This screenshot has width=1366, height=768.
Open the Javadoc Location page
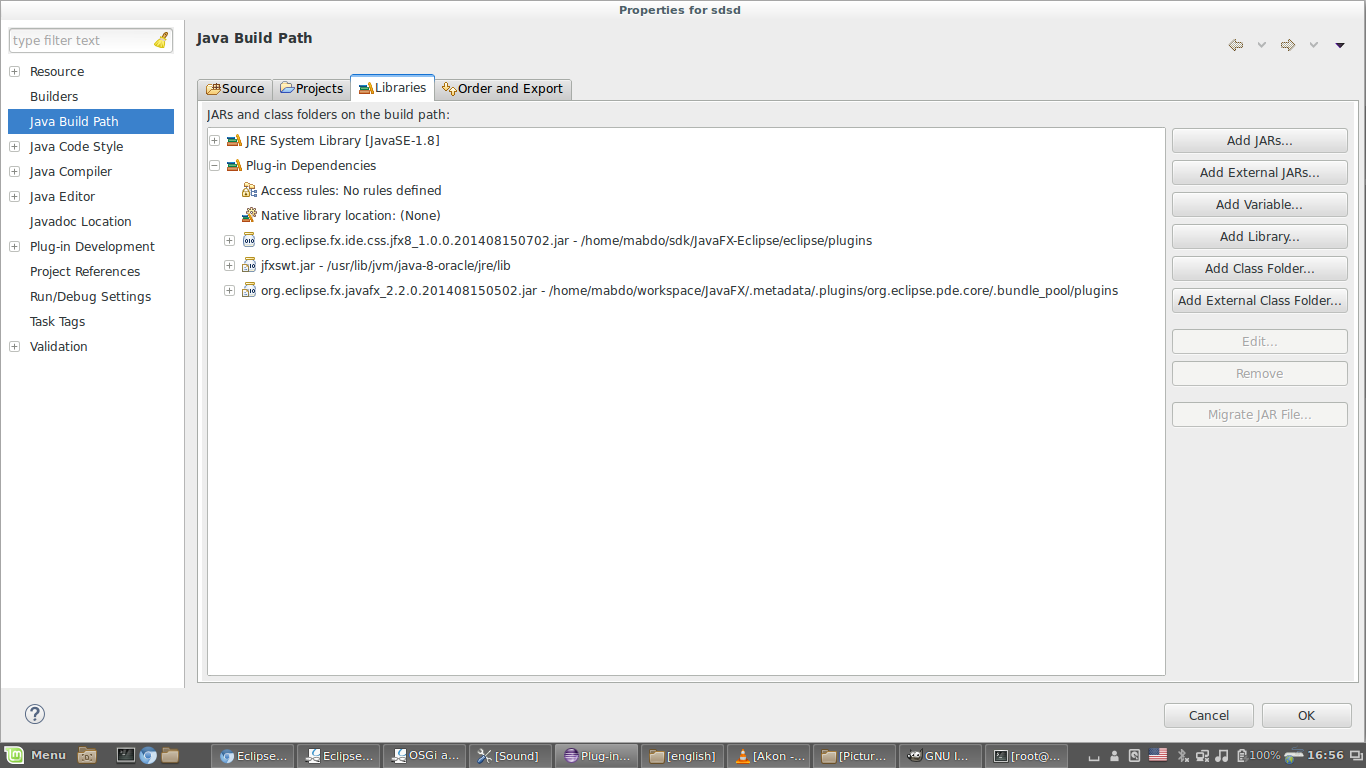click(x=81, y=222)
